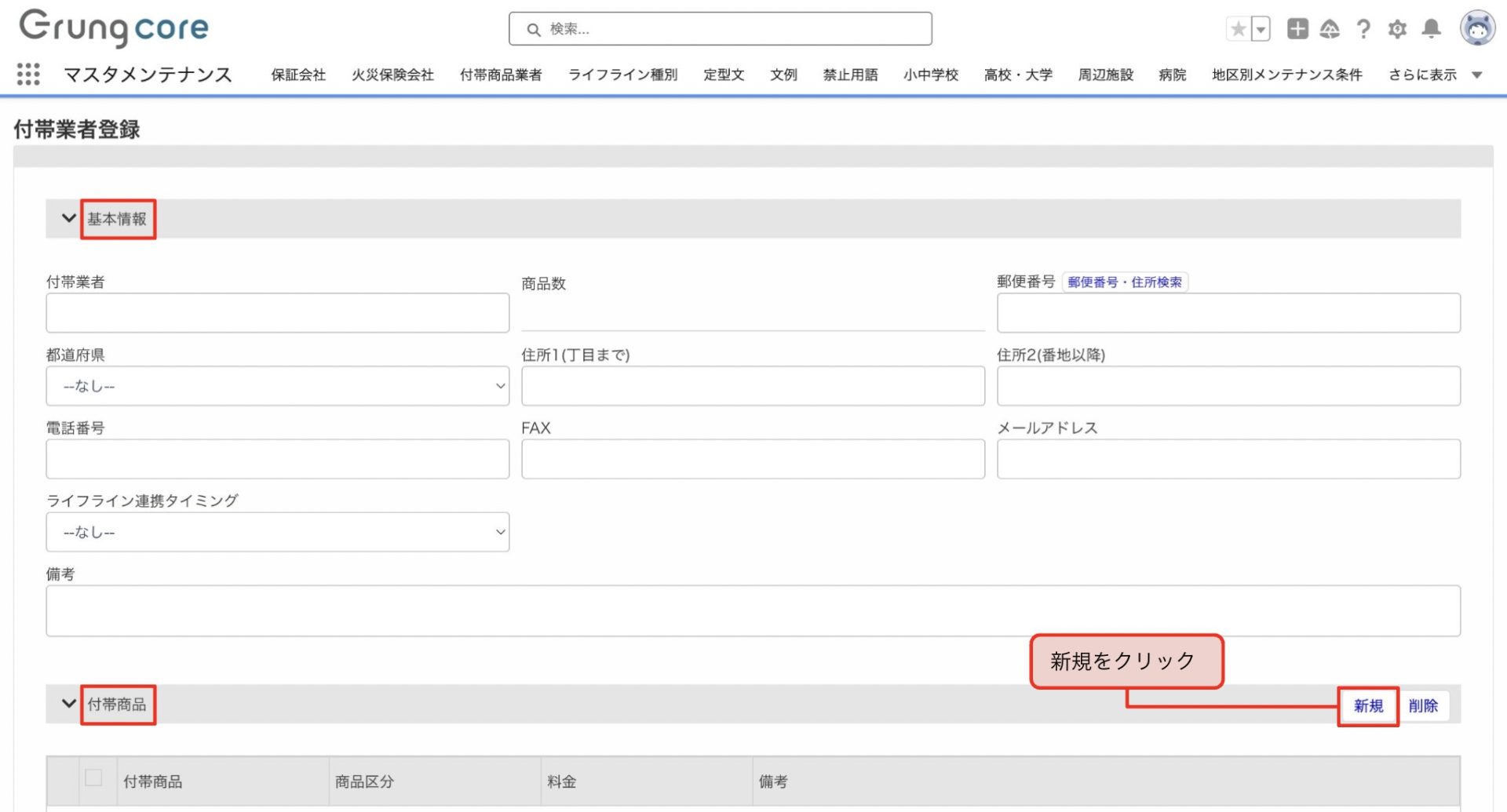Collapse the 付帯商品 section
Screen dimensions: 1507x812
click(69, 704)
